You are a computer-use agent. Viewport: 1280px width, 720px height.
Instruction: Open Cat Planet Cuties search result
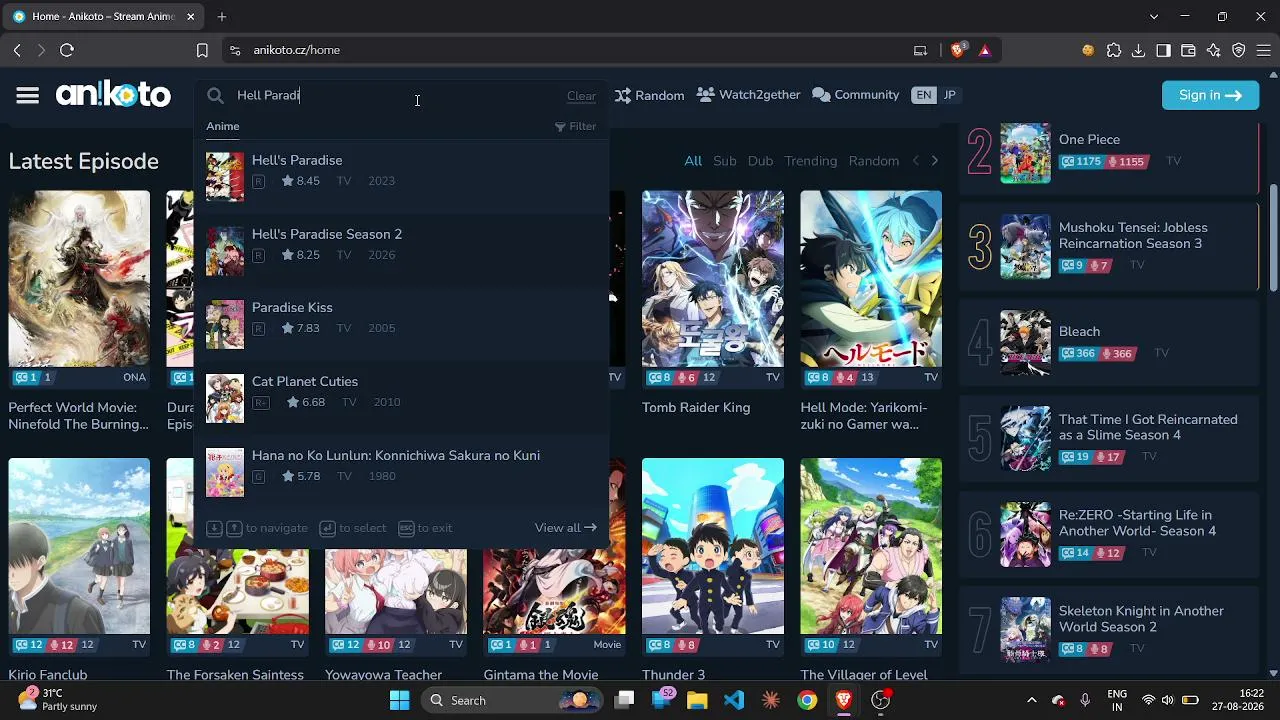pos(401,398)
